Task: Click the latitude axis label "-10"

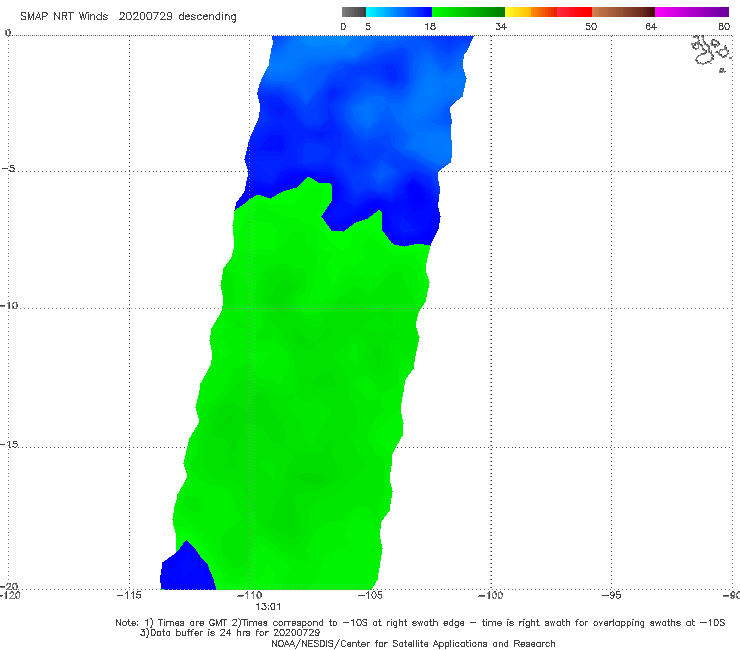Action: click(x=9, y=305)
